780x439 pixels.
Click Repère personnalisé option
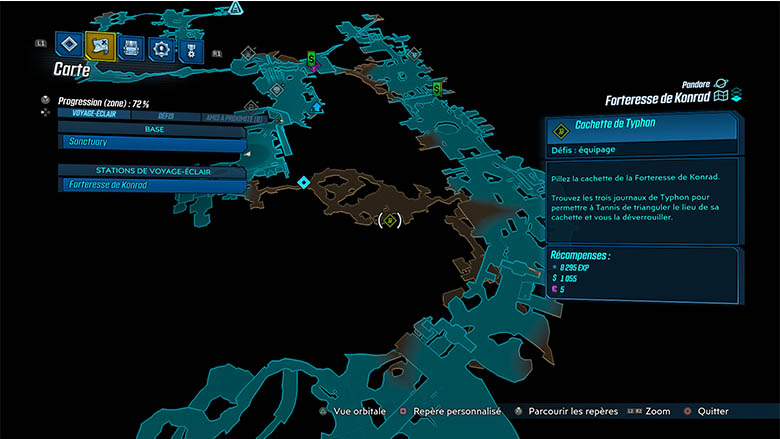tap(448, 411)
